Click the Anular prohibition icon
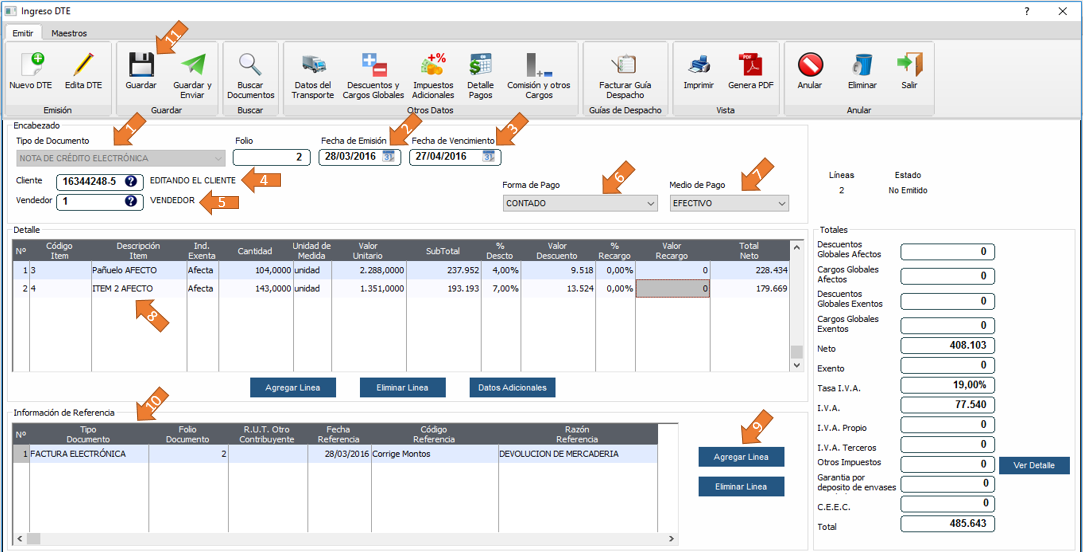Image resolution: width=1083 pixels, height=552 pixels. click(x=810, y=65)
